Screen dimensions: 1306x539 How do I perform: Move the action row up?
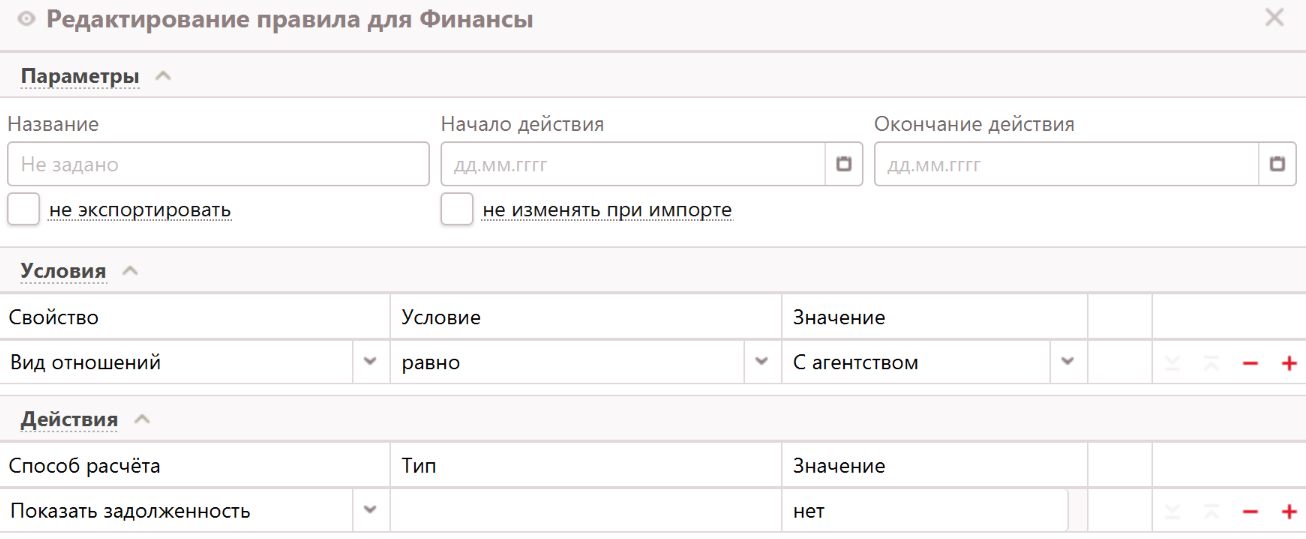(x=1211, y=512)
